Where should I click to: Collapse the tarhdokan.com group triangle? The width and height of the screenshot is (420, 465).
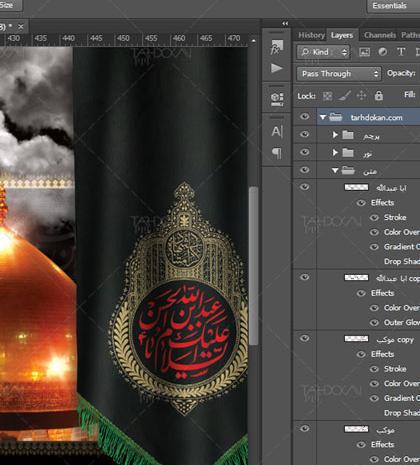323,117
